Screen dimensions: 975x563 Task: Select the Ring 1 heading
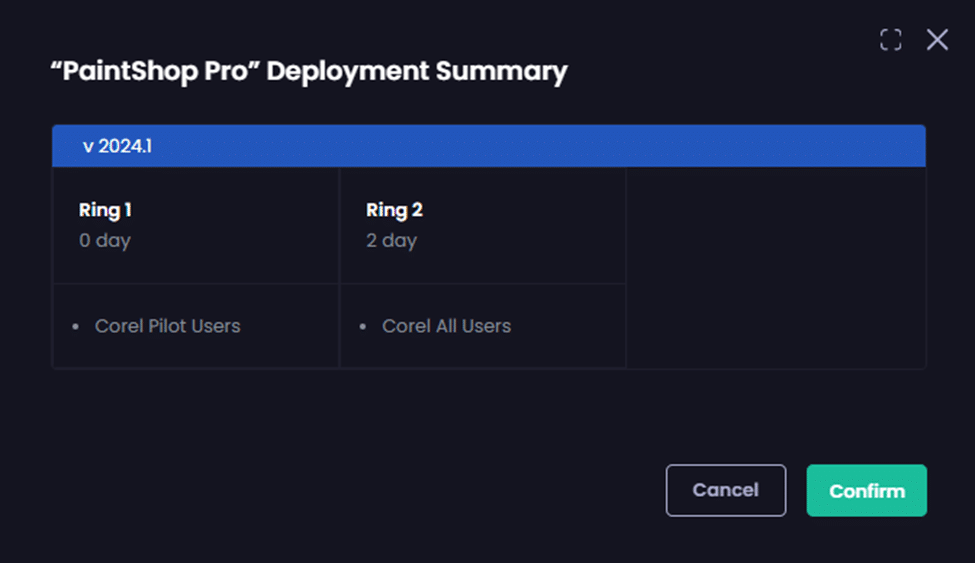(105, 210)
